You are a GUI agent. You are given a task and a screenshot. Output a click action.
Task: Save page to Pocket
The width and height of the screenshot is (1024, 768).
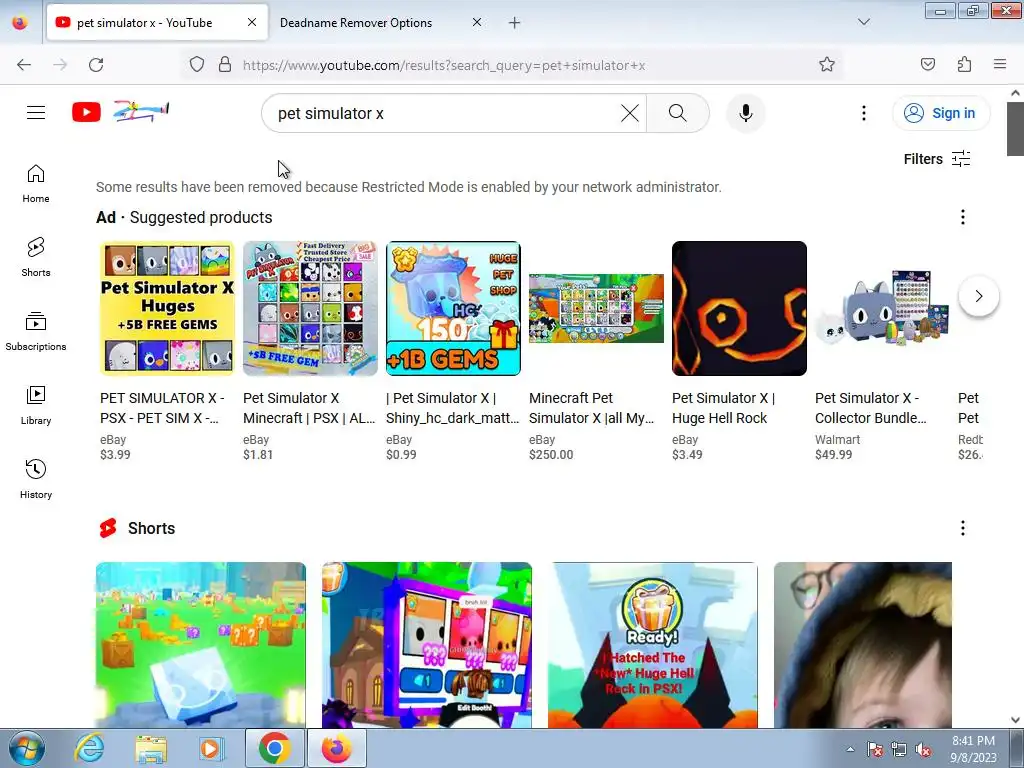[x=927, y=64]
